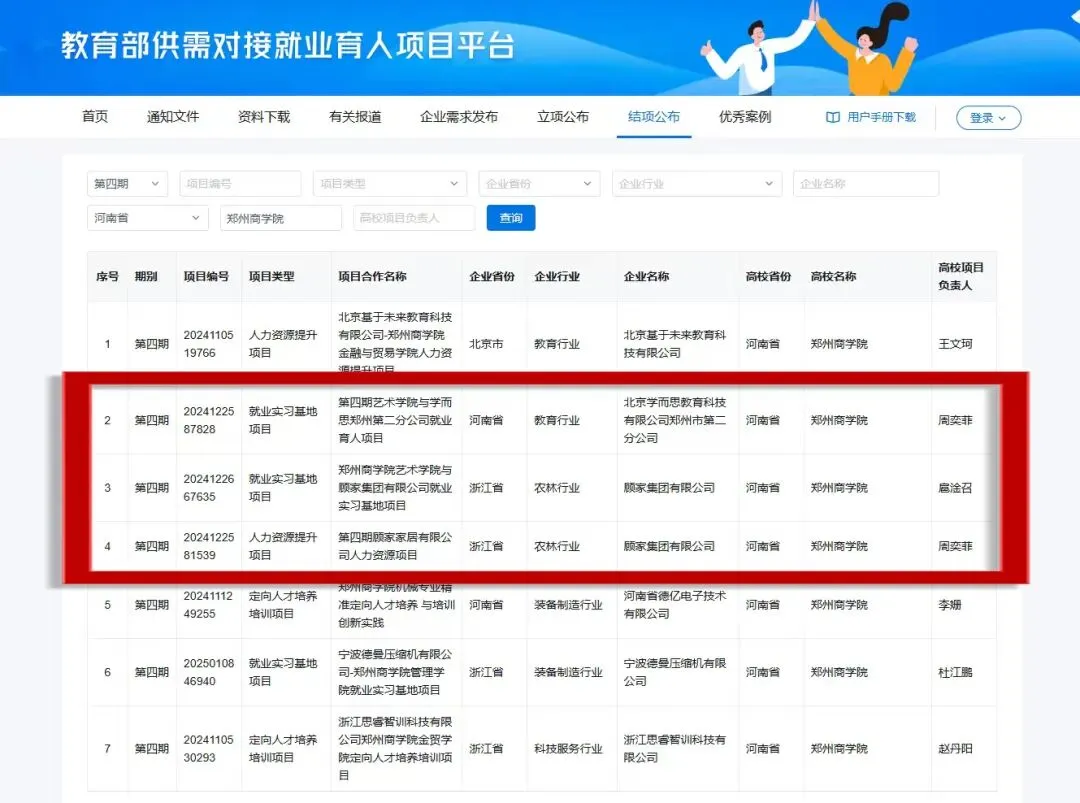1080x803 pixels.
Task: Click the 郑州商学院 school name field
Action: pyautogui.click(x=281, y=218)
